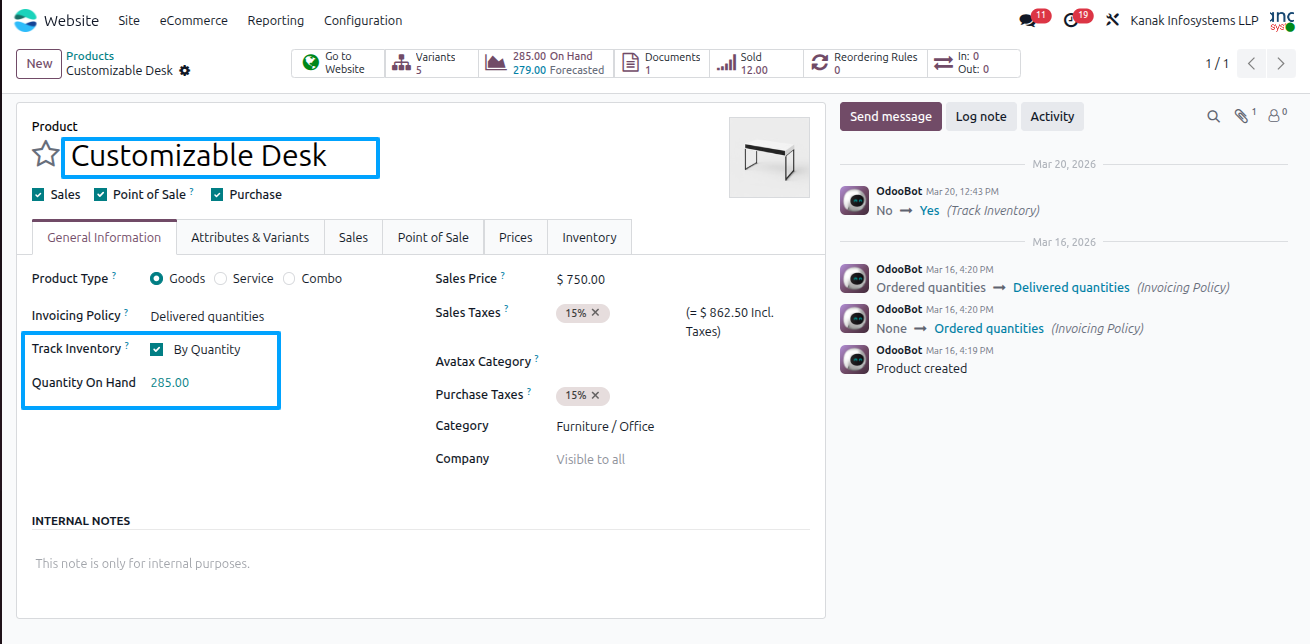
Task: Open Products breadcrumb link
Action: (x=90, y=56)
